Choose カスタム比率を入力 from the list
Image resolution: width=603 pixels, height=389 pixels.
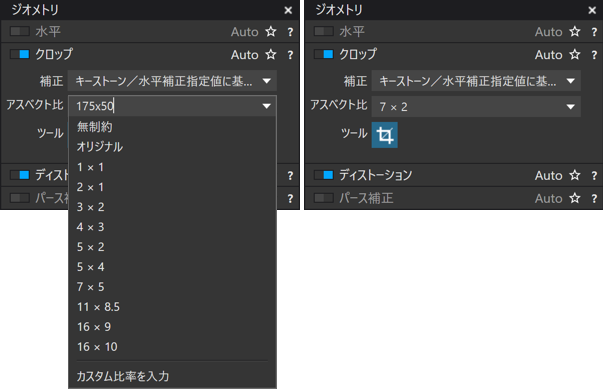(x=123, y=376)
